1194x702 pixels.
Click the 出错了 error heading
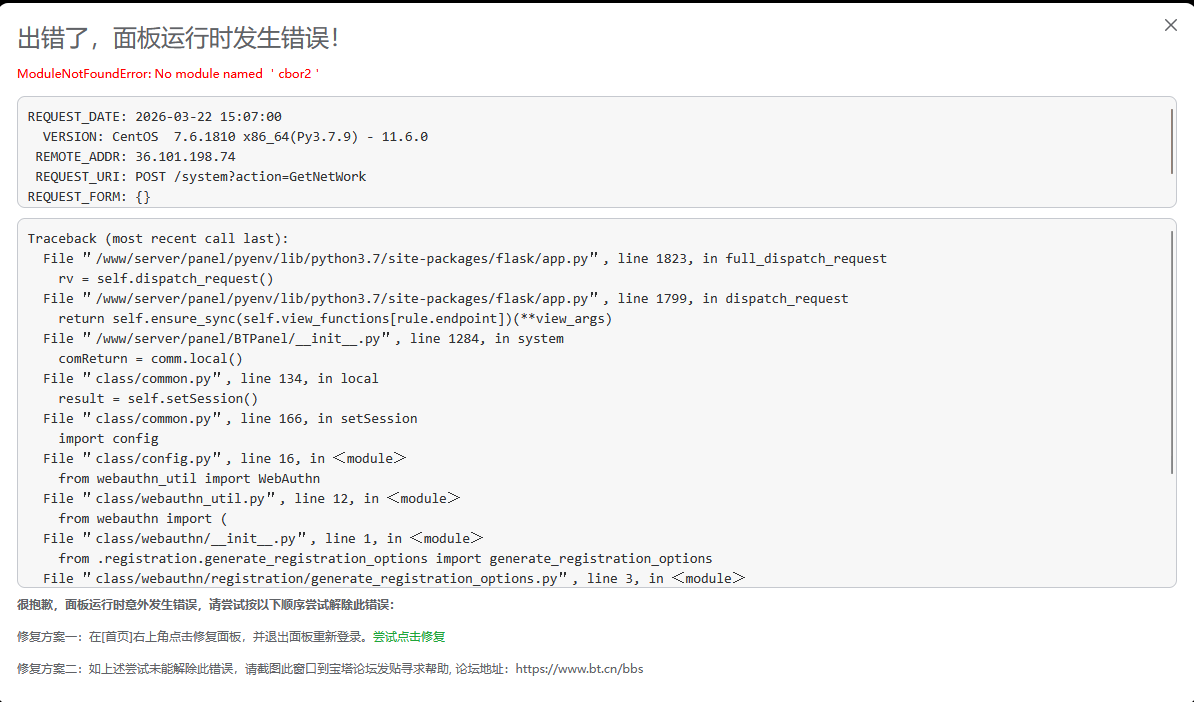click(x=179, y=39)
